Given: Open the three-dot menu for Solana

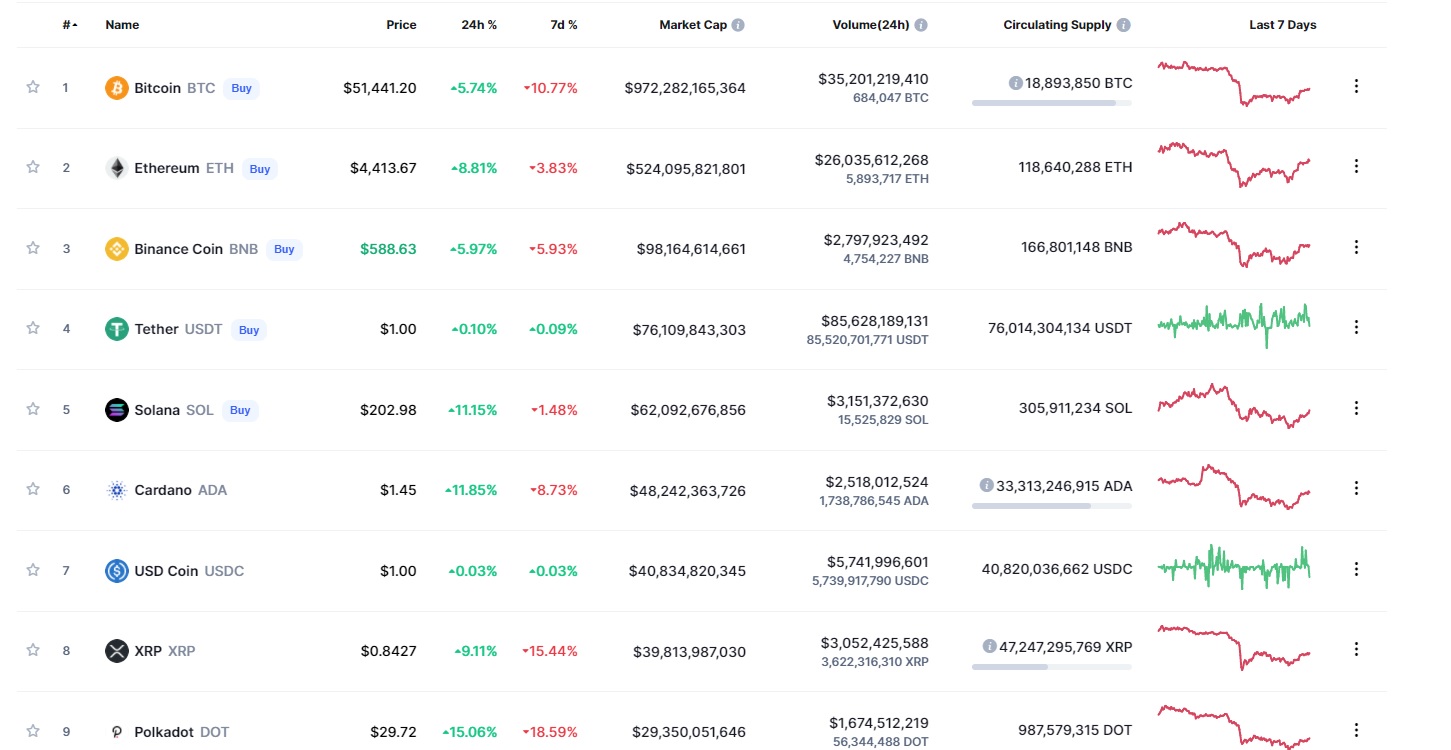Looking at the screenshot, I should tap(1356, 408).
